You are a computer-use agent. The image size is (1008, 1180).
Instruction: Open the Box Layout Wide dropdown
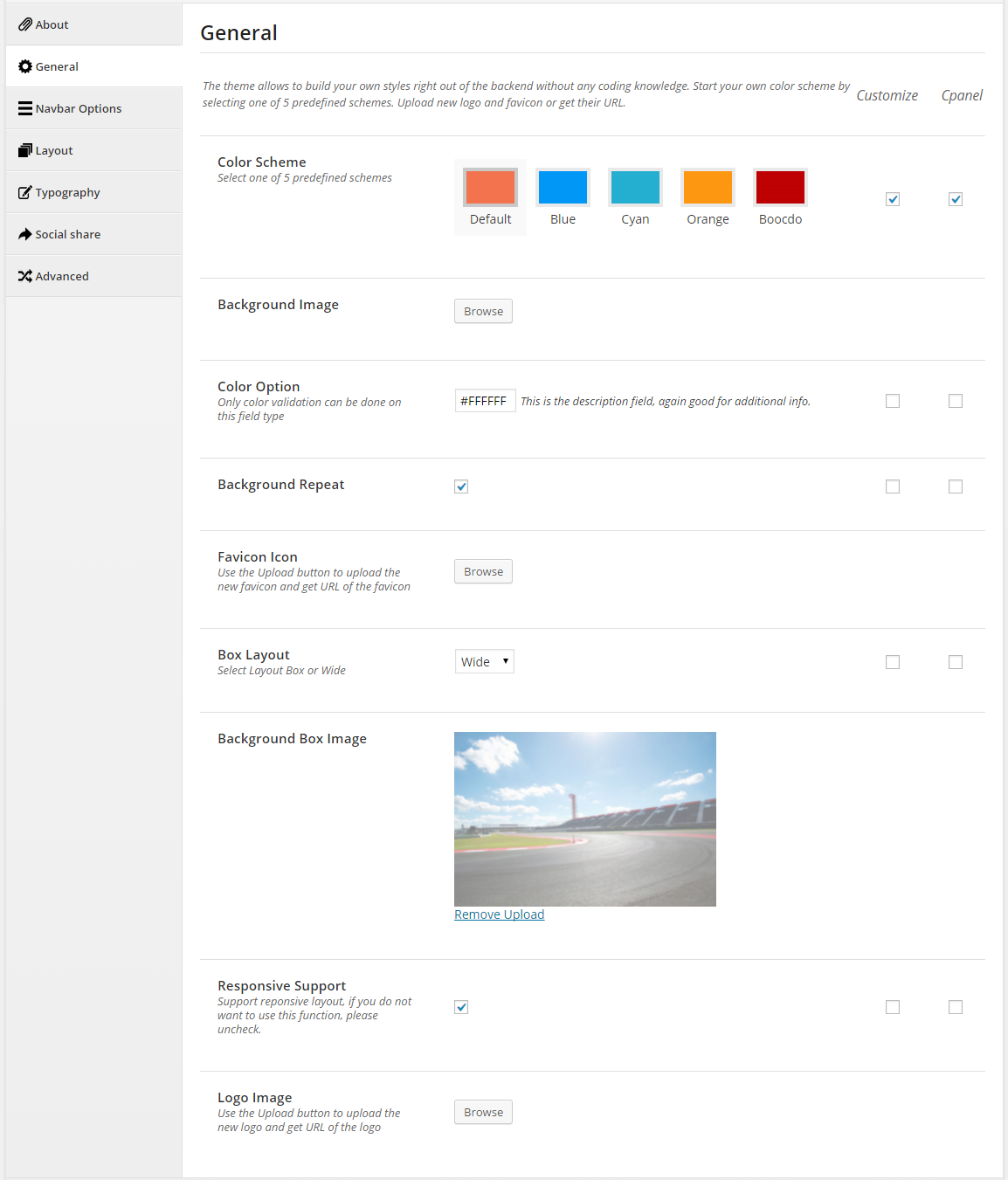tap(485, 661)
